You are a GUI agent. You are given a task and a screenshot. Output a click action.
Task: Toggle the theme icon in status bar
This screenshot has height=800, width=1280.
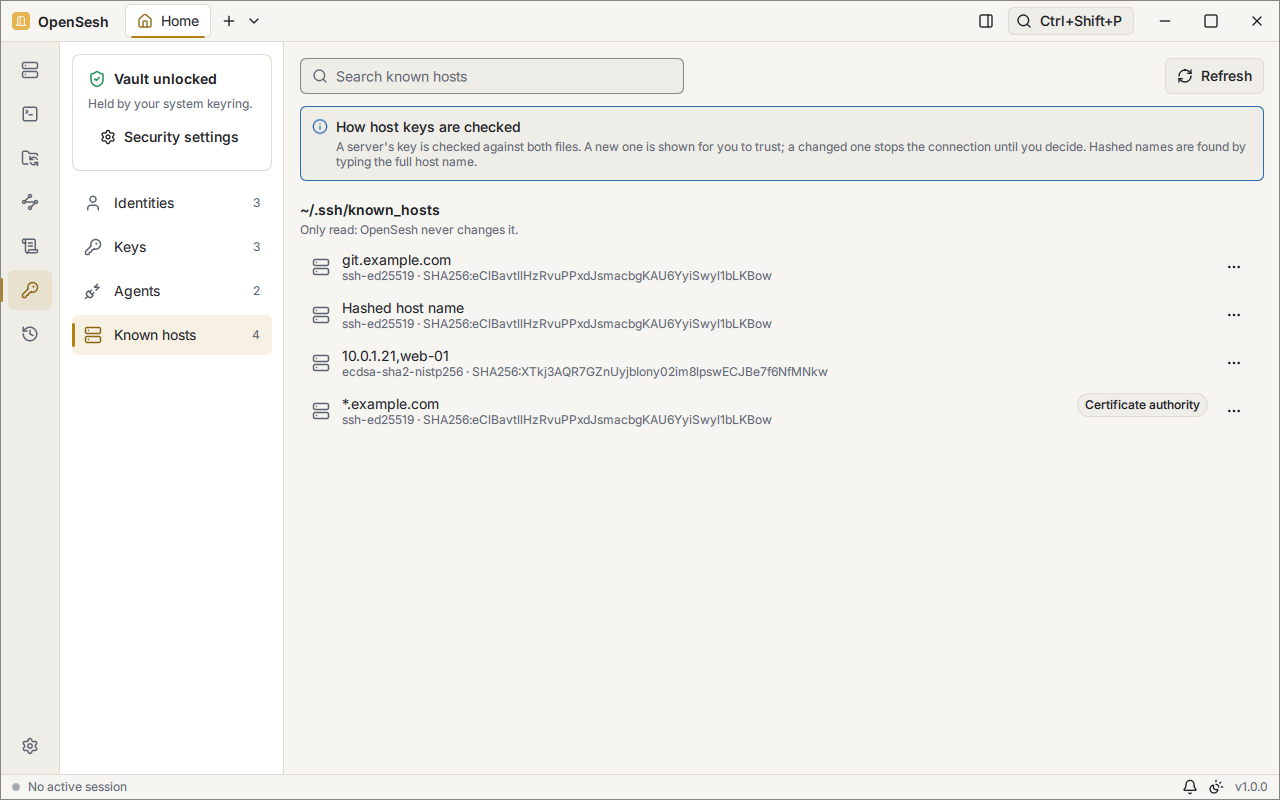tap(1216, 787)
